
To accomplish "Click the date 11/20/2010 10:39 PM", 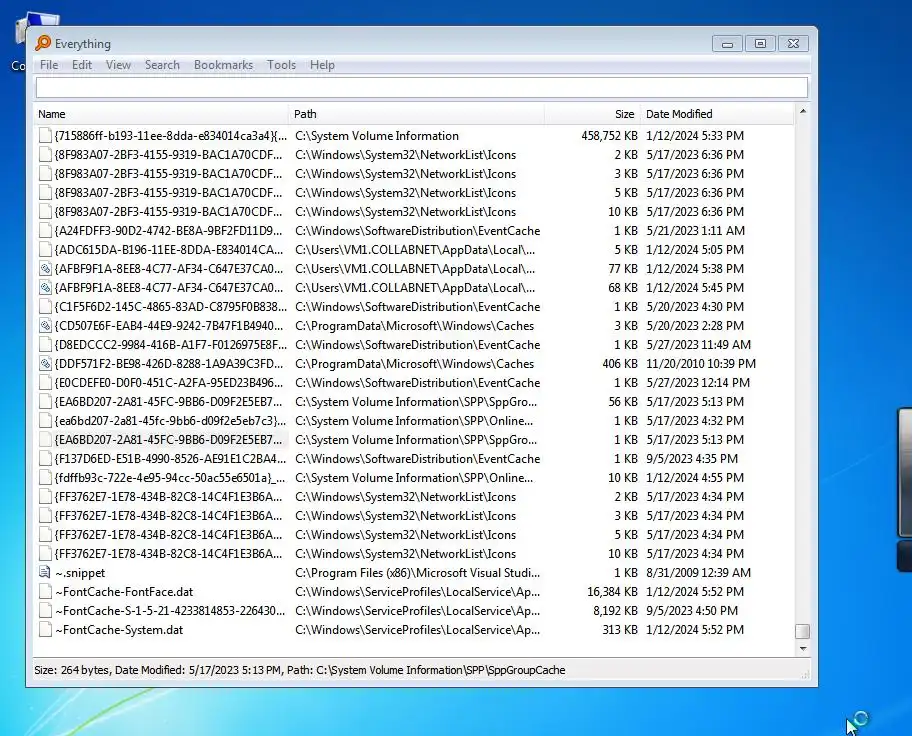I will click(701, 364).
